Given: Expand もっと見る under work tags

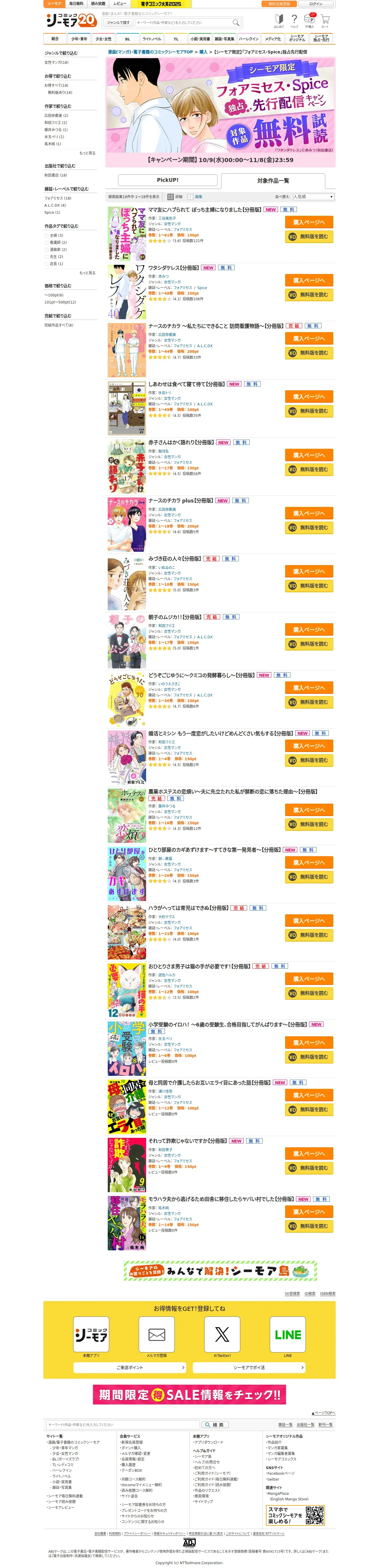Looking at the screenshot, I should pos(88,273).
